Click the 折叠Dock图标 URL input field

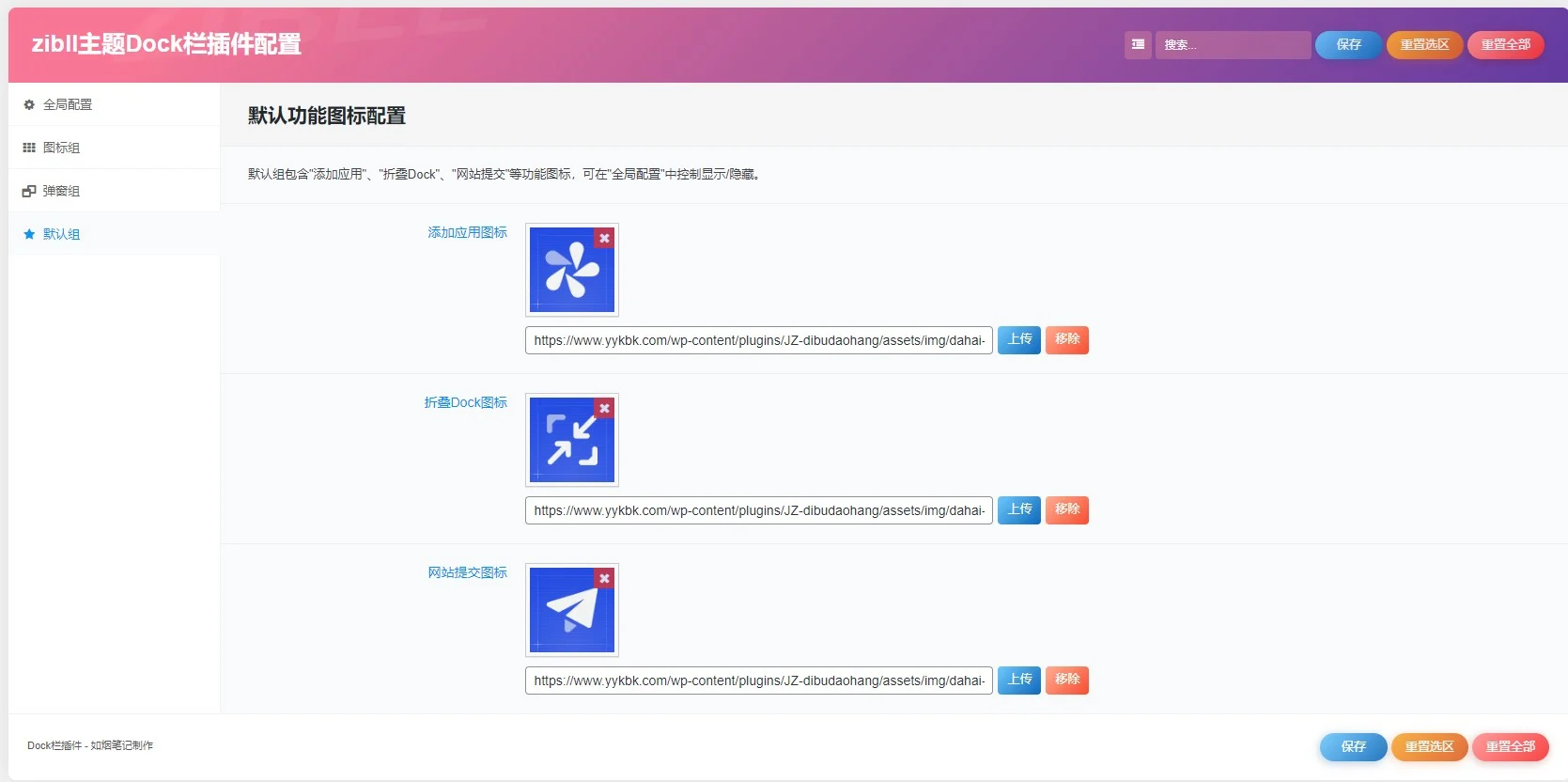pos(759,510)
